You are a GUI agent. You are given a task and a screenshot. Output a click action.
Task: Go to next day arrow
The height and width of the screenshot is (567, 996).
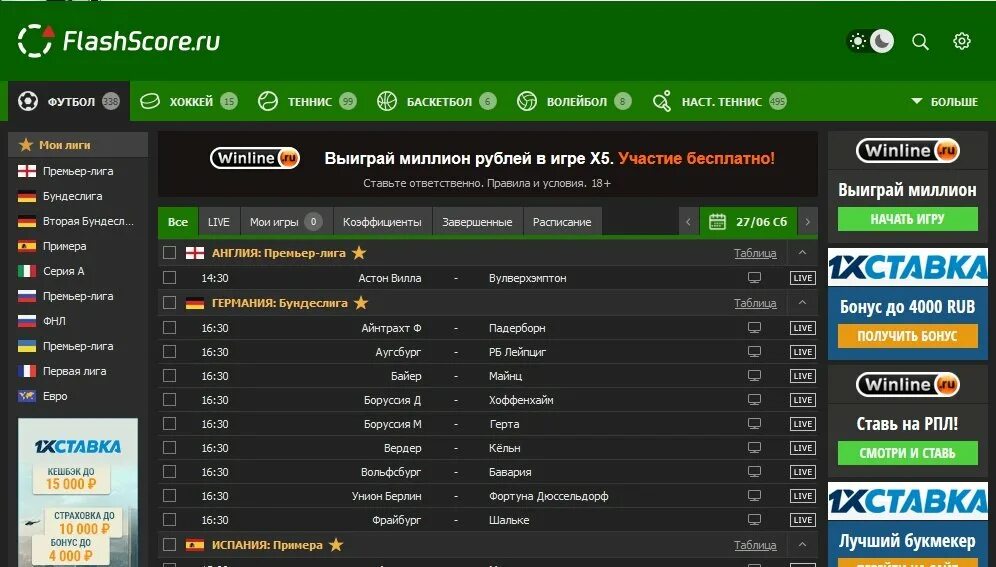tap(807, 222)
